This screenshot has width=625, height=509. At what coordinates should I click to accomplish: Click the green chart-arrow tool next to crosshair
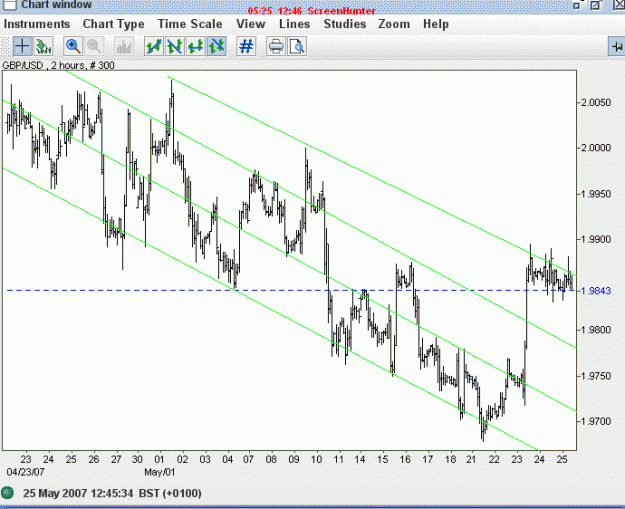(x=43, y=46)
